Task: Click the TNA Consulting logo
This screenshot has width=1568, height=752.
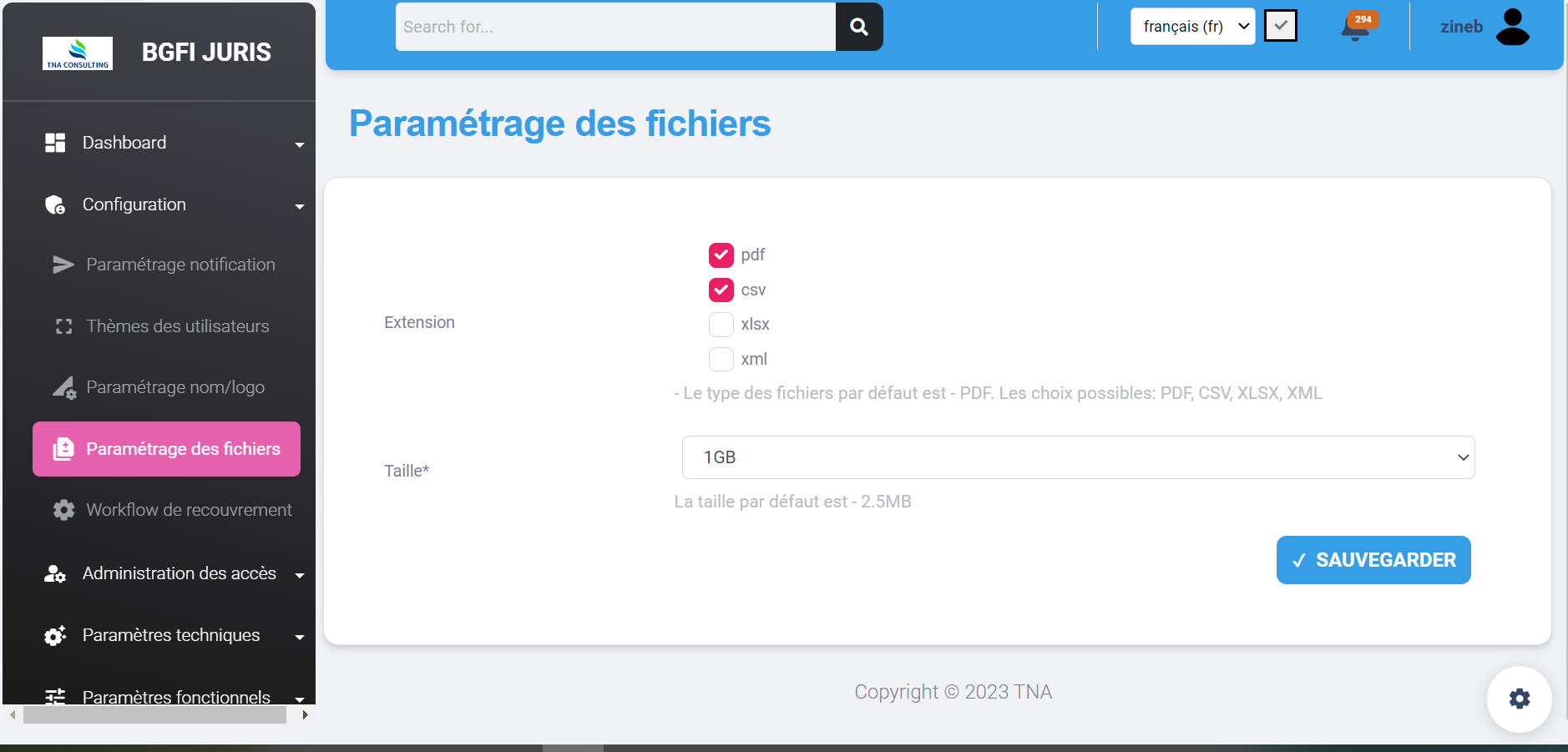Action: 78,53
